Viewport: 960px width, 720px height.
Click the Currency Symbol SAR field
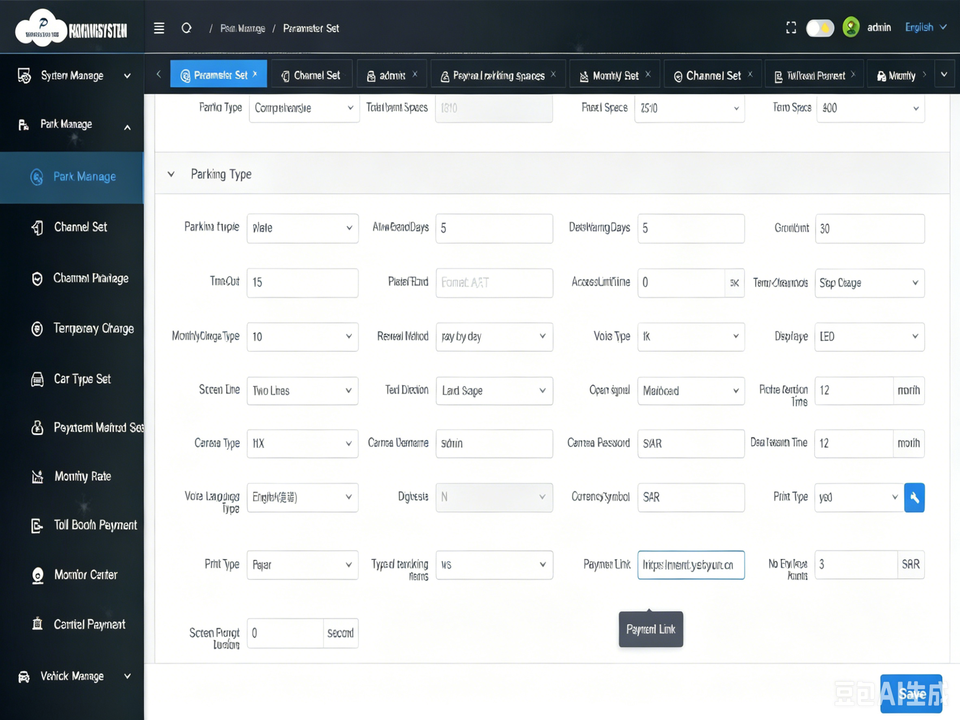(x=691, y=497)
